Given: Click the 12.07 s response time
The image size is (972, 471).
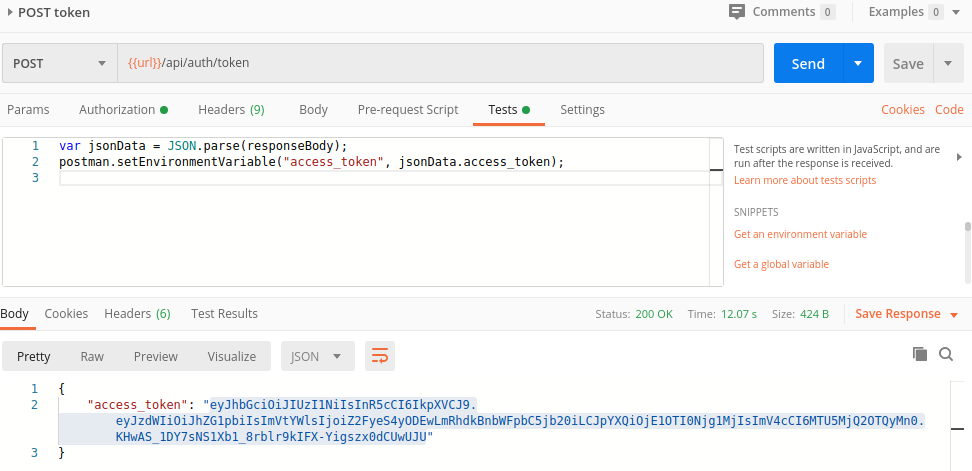Looking at the screenshot, I should point(739,314).
